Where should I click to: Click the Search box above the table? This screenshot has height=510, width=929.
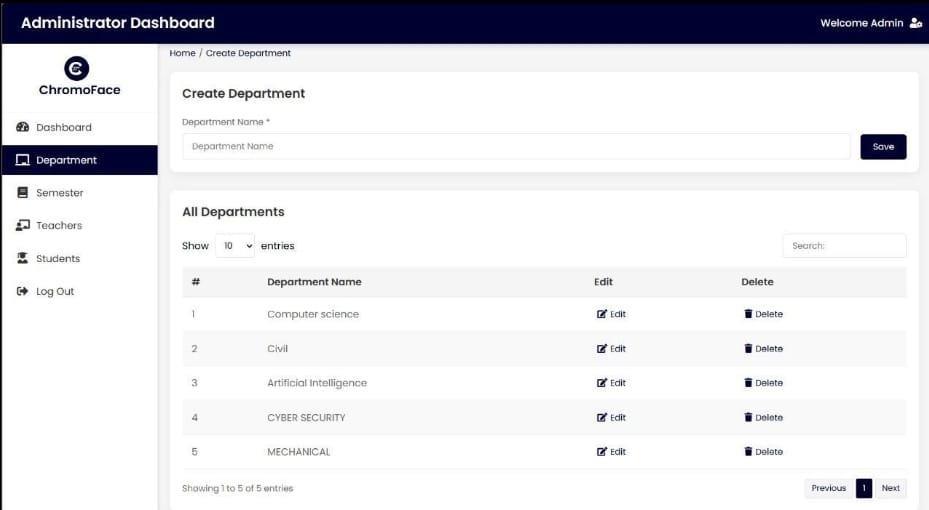(844, 245)
